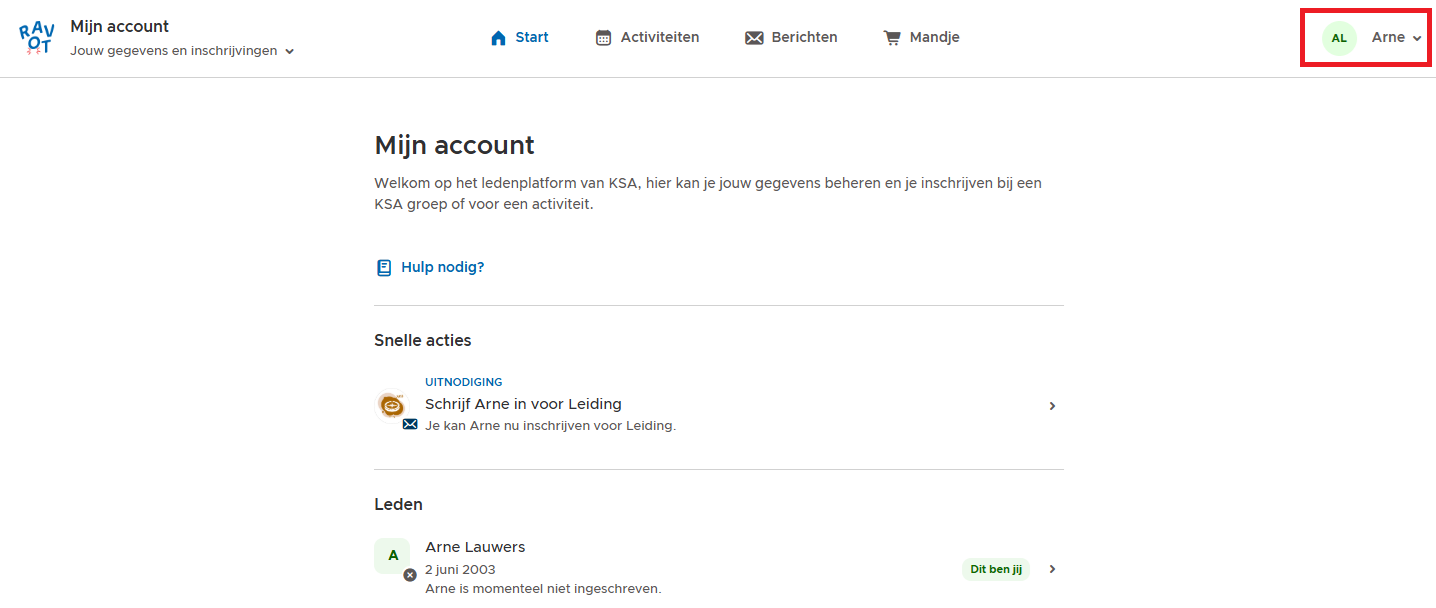This screenshot has height=608, width=1436.
Task: Click the small envelope badge on the invitation
Action: tap(410, 424)
